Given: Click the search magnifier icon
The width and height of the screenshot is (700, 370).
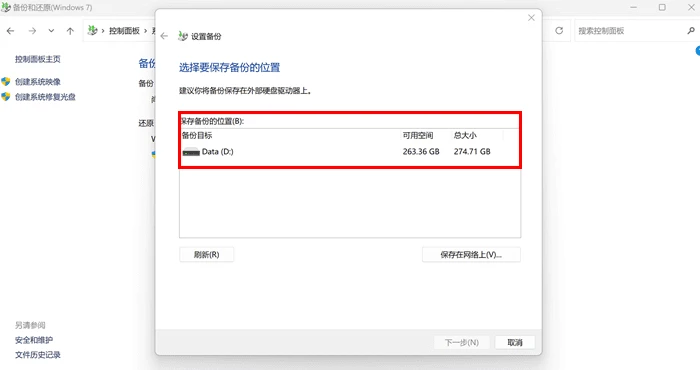Looking at the screenshot, I should (x=691, y=31).
